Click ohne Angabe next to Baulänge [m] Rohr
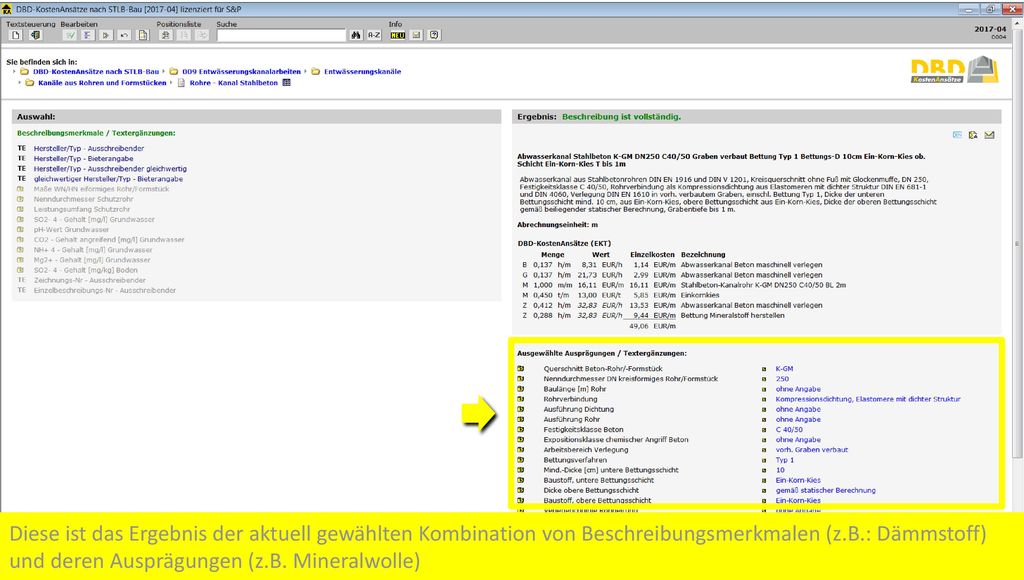Viewport: 1024px width, 580px height. pyautogui.click(x=798, y=389)
